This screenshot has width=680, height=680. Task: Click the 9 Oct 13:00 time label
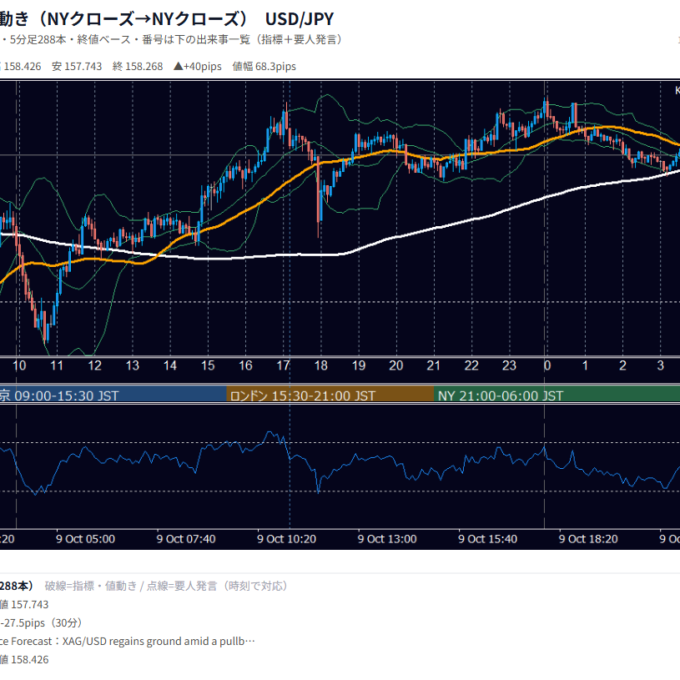click(387, 539)
